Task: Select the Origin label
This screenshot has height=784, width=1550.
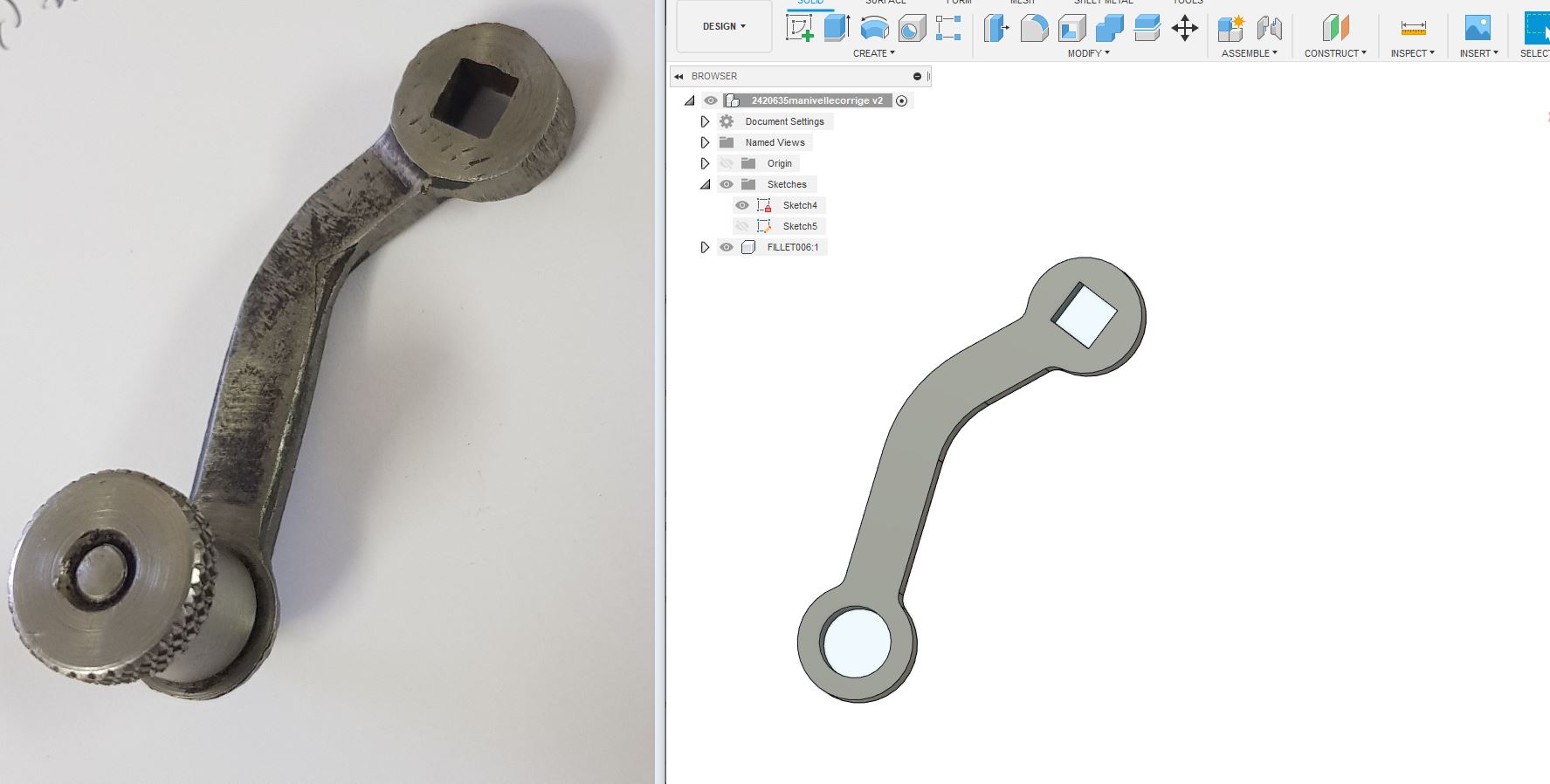Action: (x=779, y=163)
